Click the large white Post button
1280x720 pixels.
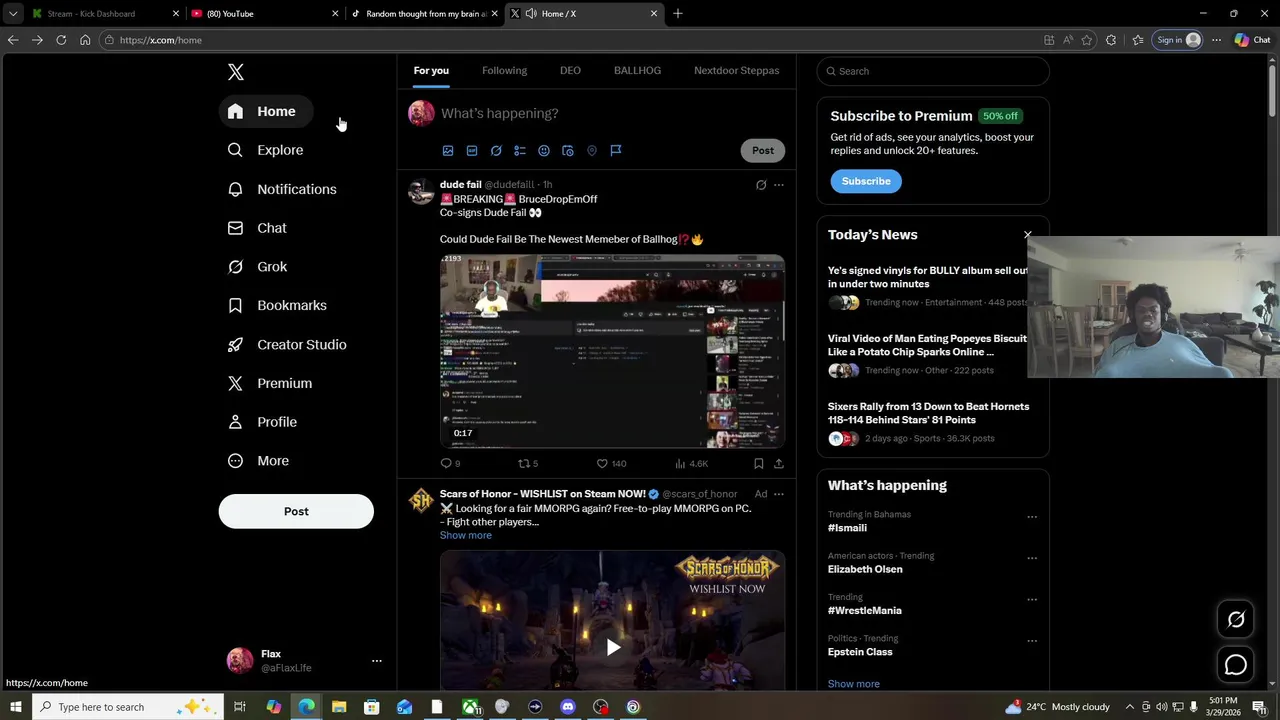click(x=296, y=511)
